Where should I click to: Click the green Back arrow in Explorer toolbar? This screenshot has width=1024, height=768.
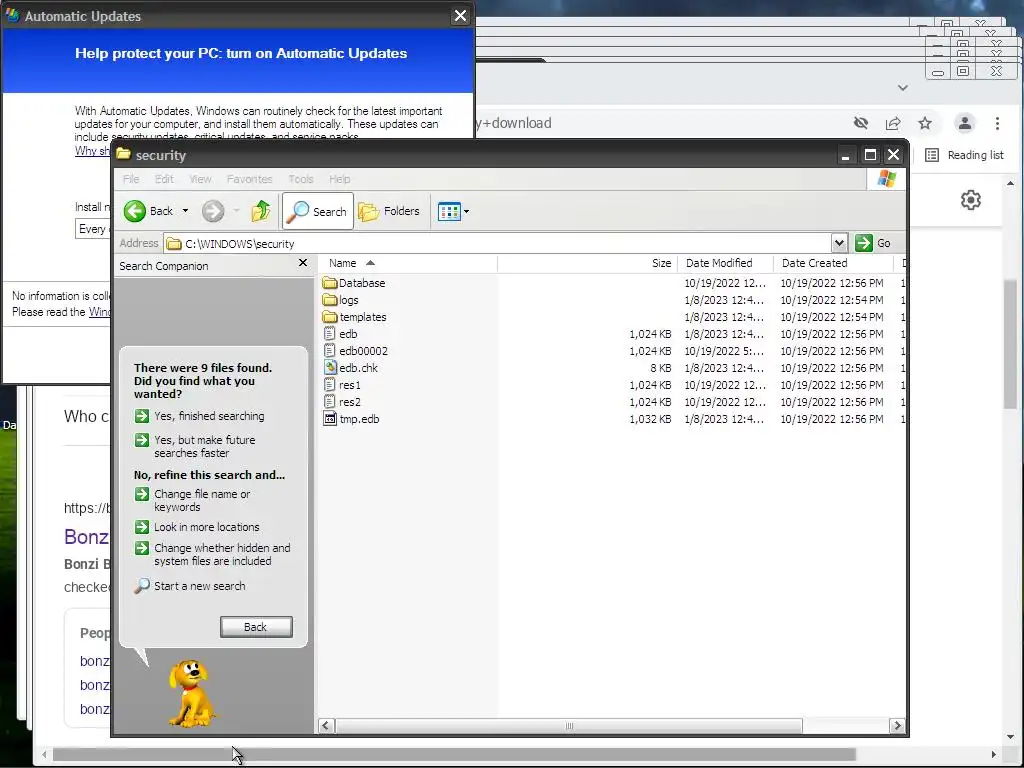tap(135, 211)
